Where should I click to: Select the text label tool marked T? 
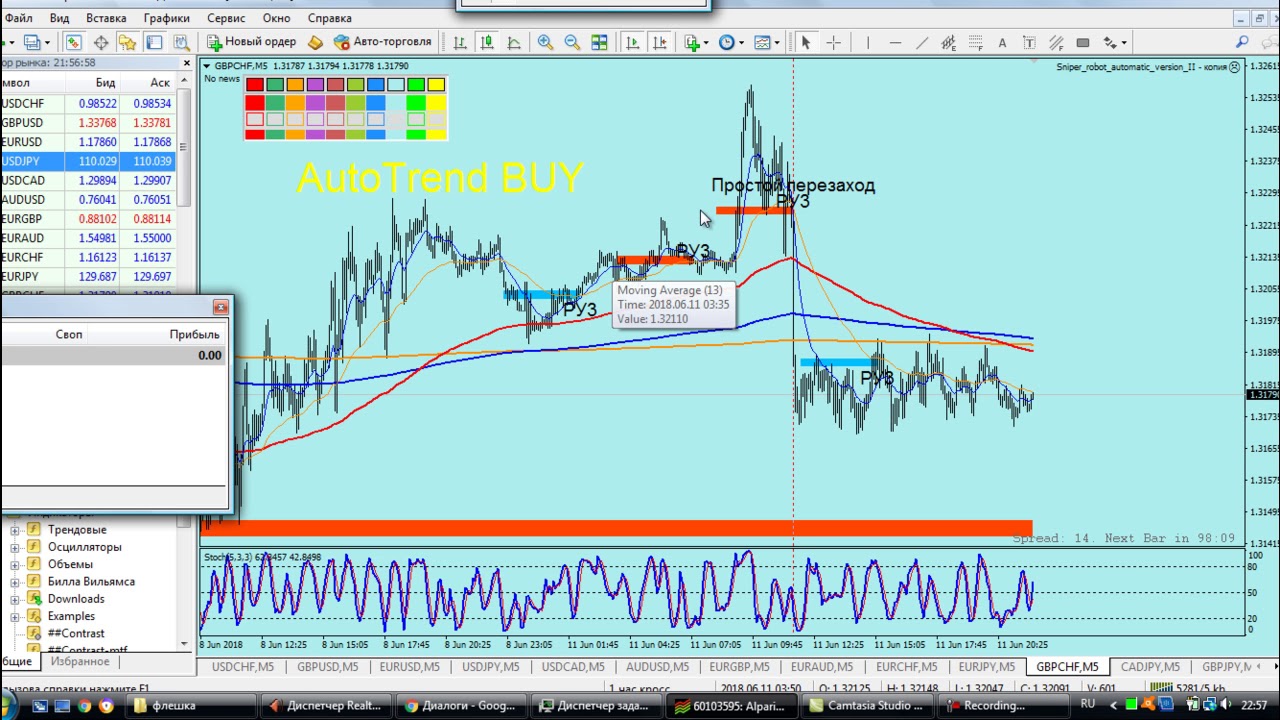[x=1029, y=42]
